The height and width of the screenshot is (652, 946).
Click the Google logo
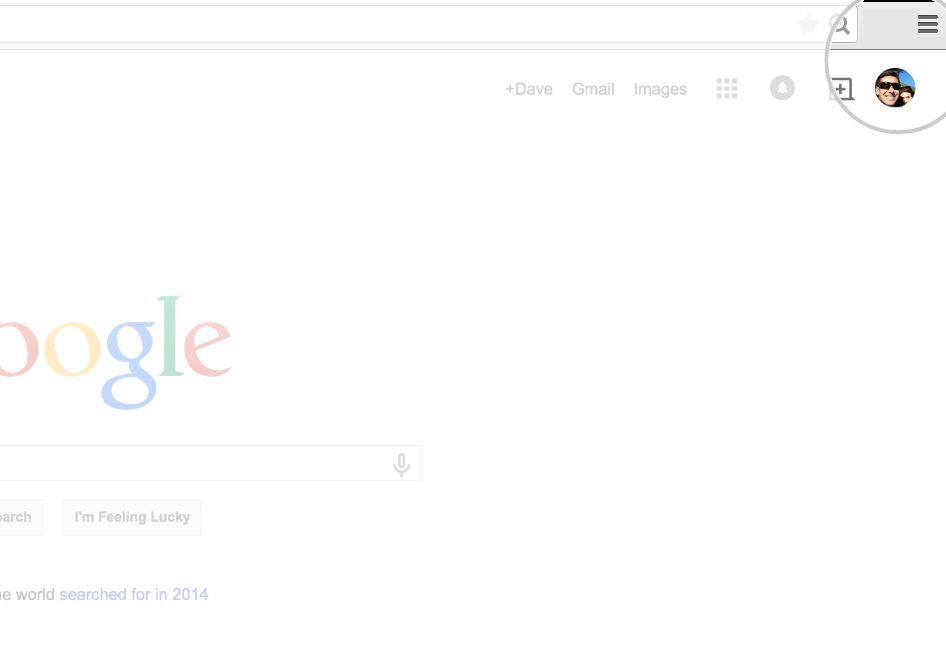(115, 353)
